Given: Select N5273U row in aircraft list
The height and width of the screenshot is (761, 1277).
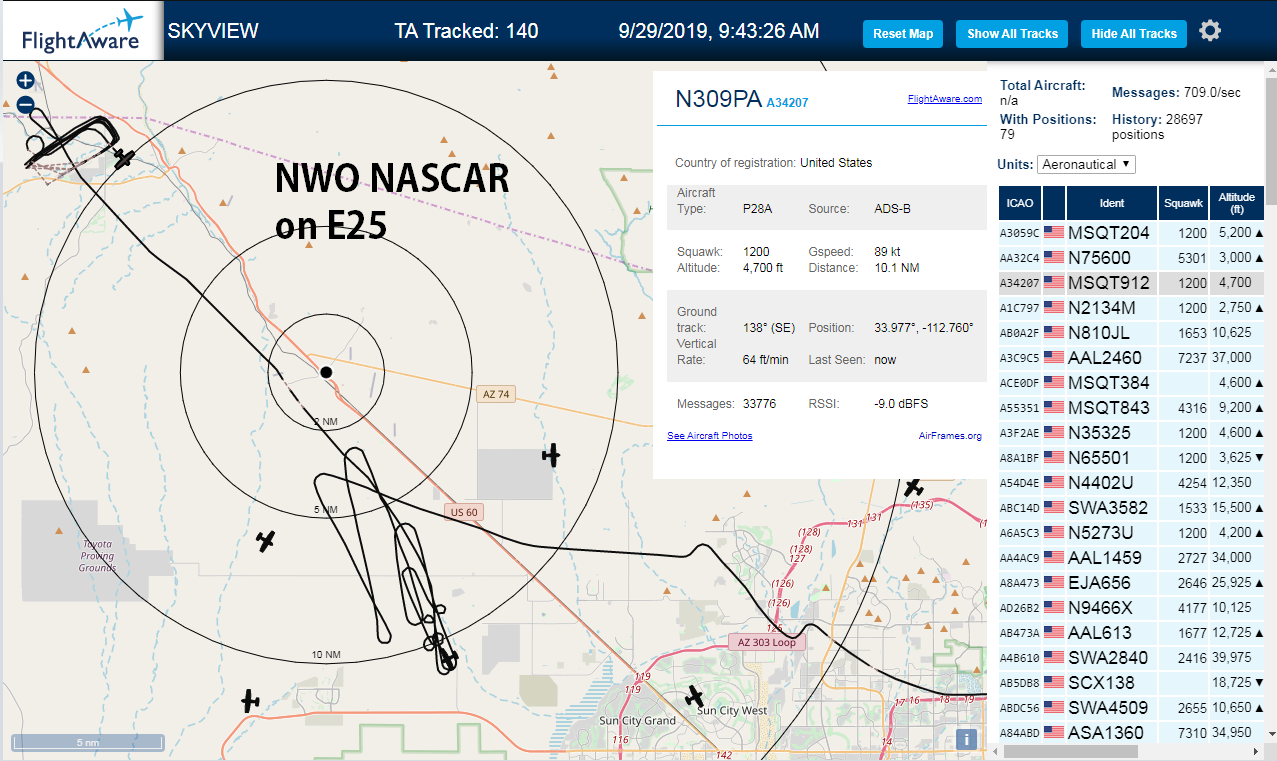Looking at the screenshot, I should [1132, 532].
